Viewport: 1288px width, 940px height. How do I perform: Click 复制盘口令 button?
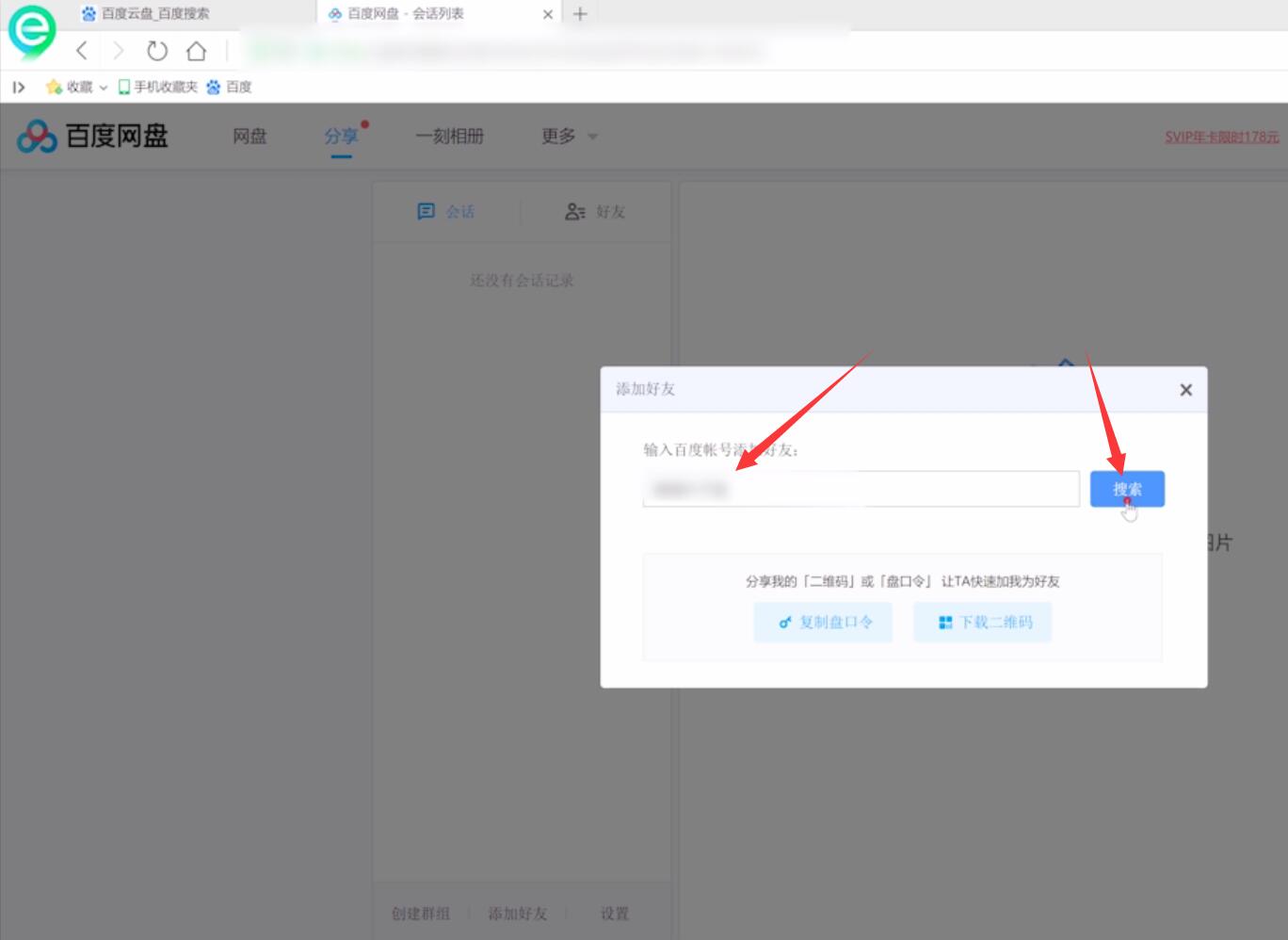[x=823, y=623]
